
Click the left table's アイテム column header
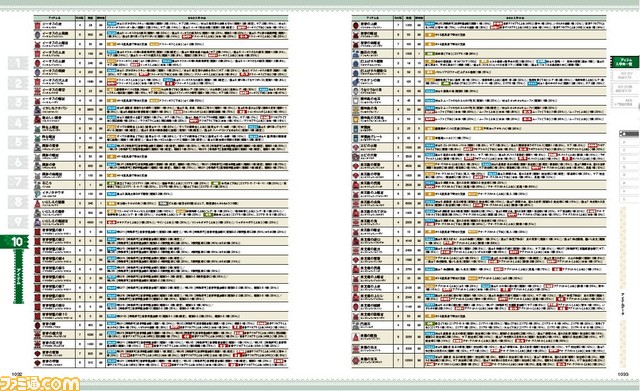(54, 18)
